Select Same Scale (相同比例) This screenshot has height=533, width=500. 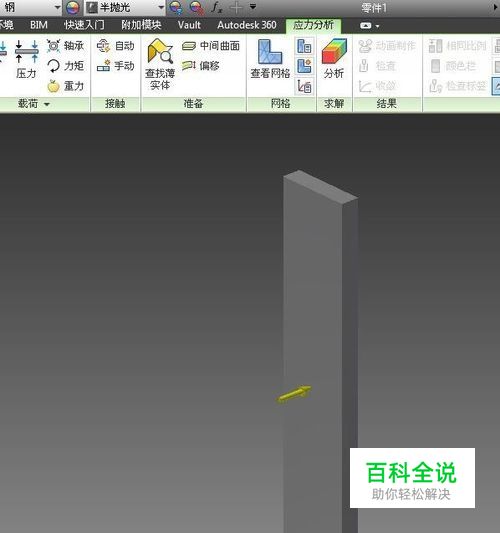[457, 46]
